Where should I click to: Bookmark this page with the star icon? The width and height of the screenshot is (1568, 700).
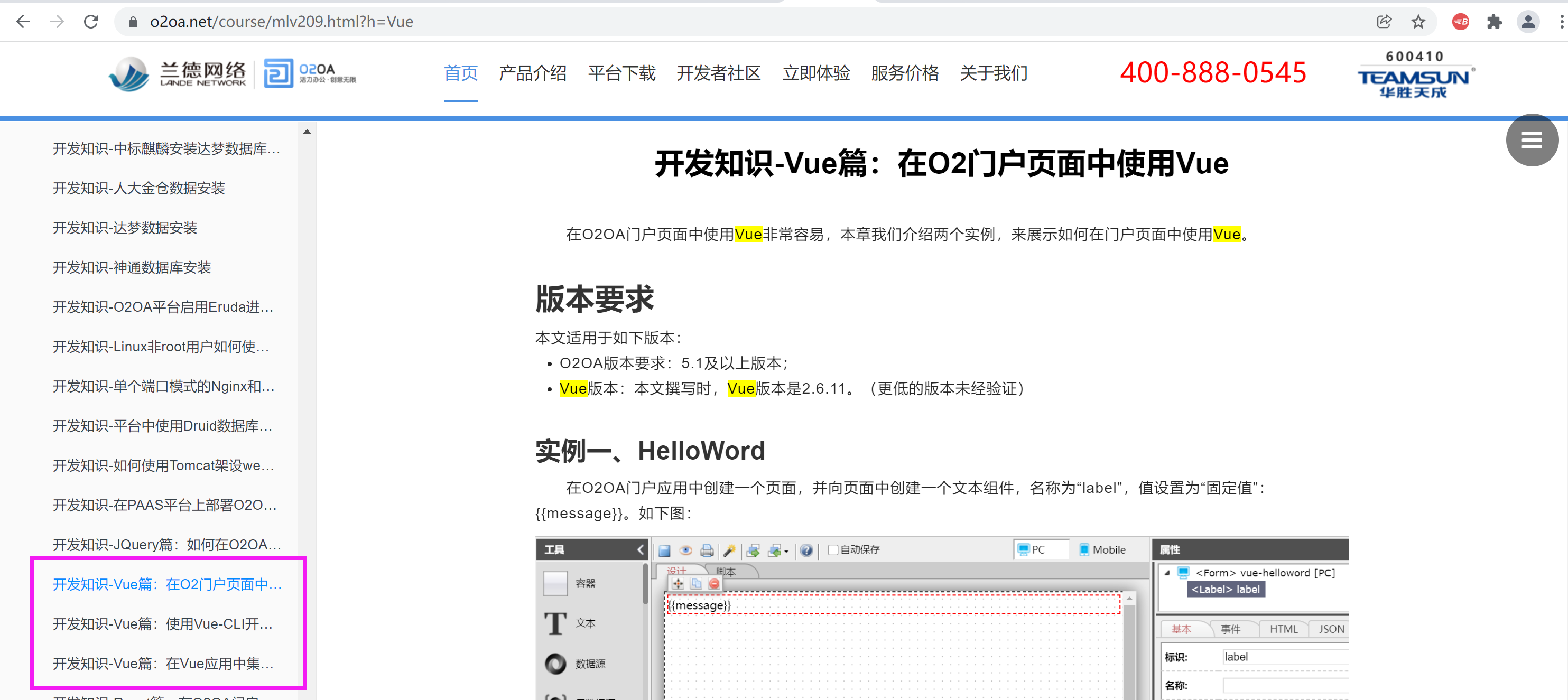(x=1418, y=22)
